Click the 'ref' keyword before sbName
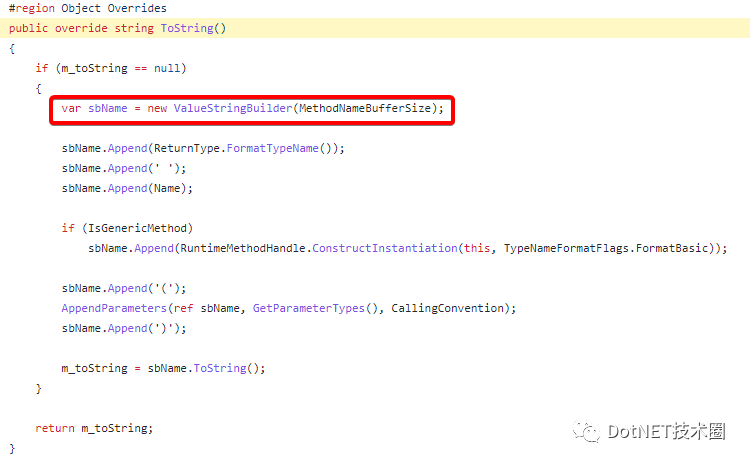750x464 pixels. click(183, 308)
